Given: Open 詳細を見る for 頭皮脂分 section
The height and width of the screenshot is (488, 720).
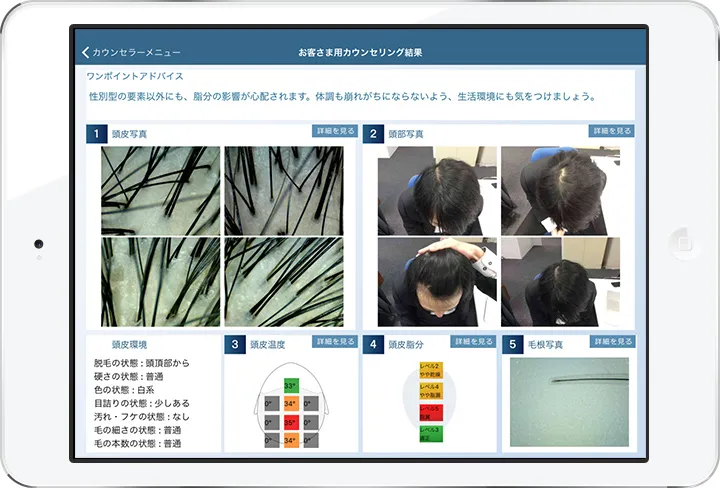Looking at the screenshot, I should tap(472, 342).
